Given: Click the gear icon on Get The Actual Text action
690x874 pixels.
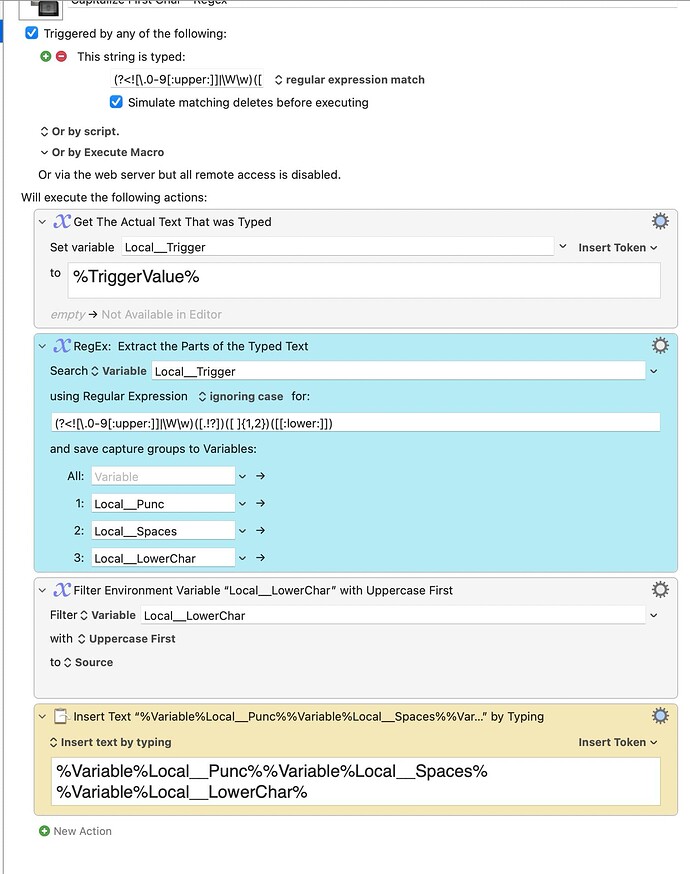Looking at the screenshot, I should (x=660, y=222).
